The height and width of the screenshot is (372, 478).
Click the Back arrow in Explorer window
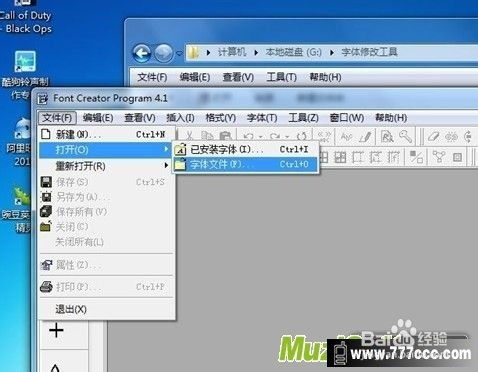(142, 53)
